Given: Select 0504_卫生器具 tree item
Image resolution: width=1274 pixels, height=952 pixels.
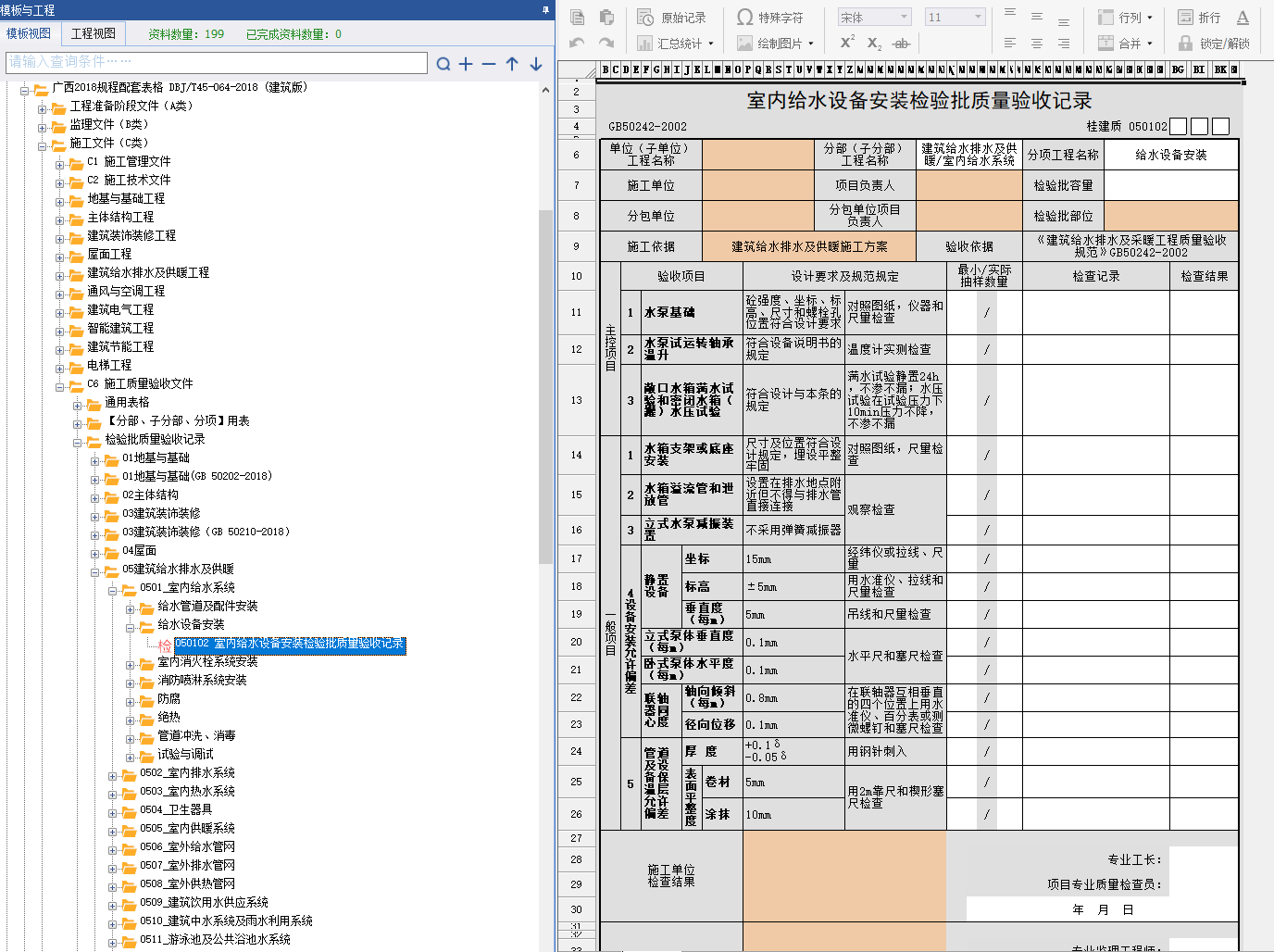Looking at the screenshot, I should [x=176, y=809].
